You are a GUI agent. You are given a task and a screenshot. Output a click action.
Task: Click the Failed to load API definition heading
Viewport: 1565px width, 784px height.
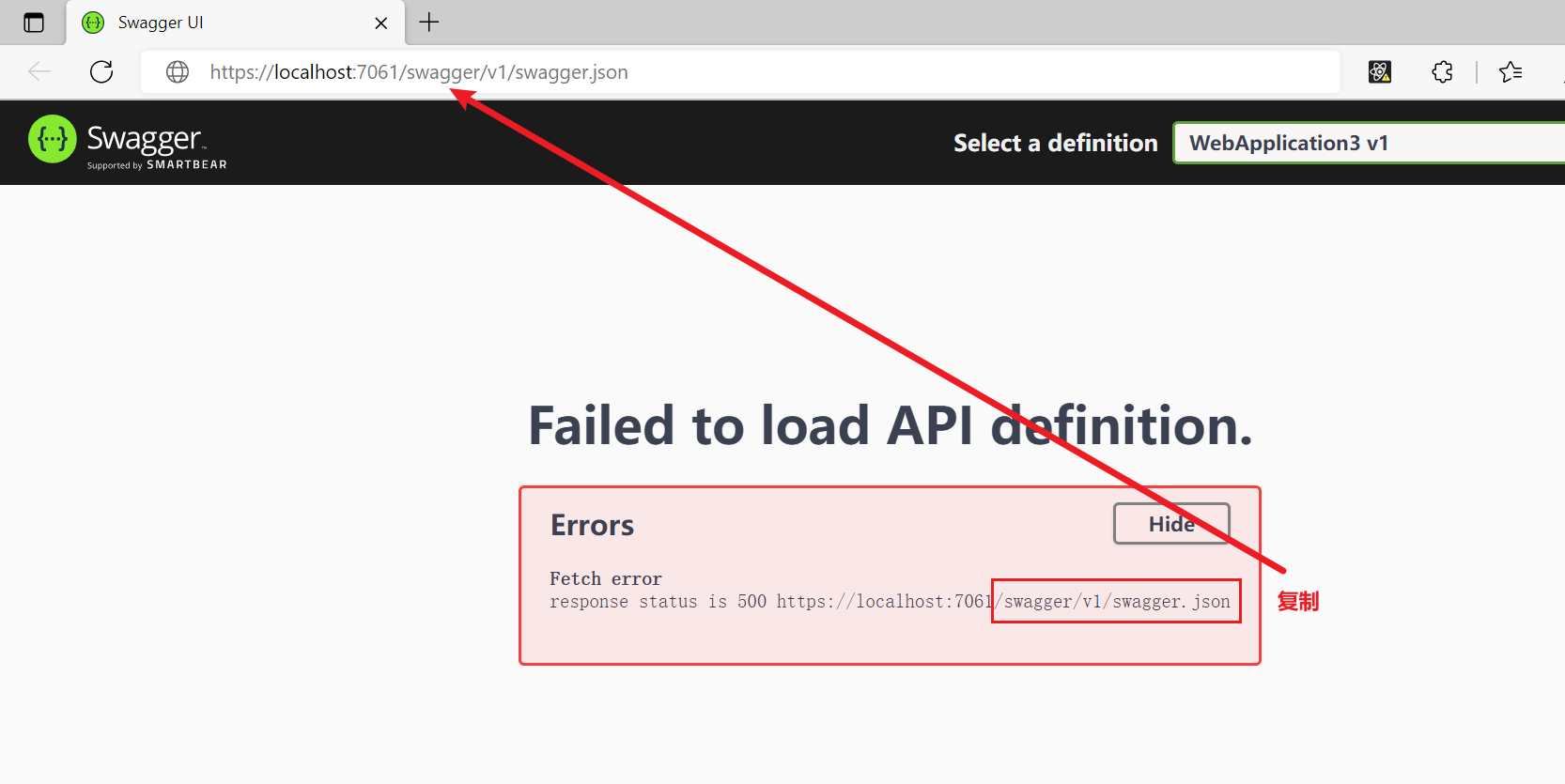(x=890, y=425)
